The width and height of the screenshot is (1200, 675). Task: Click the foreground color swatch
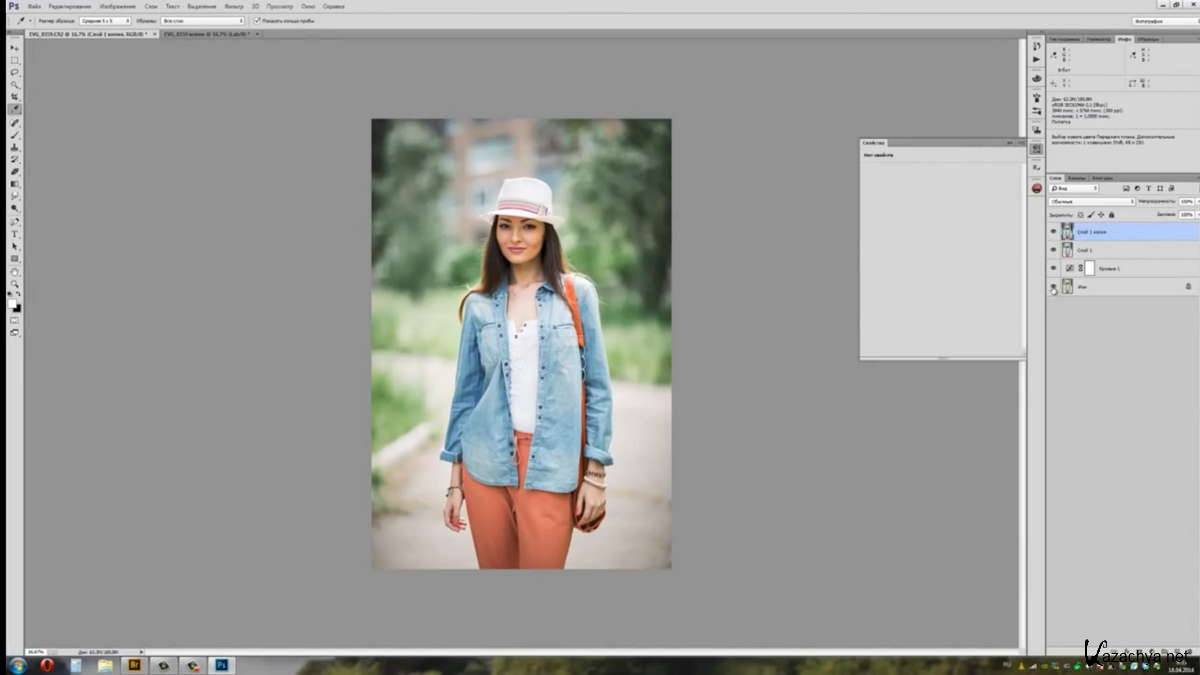[x=13, y=304]
